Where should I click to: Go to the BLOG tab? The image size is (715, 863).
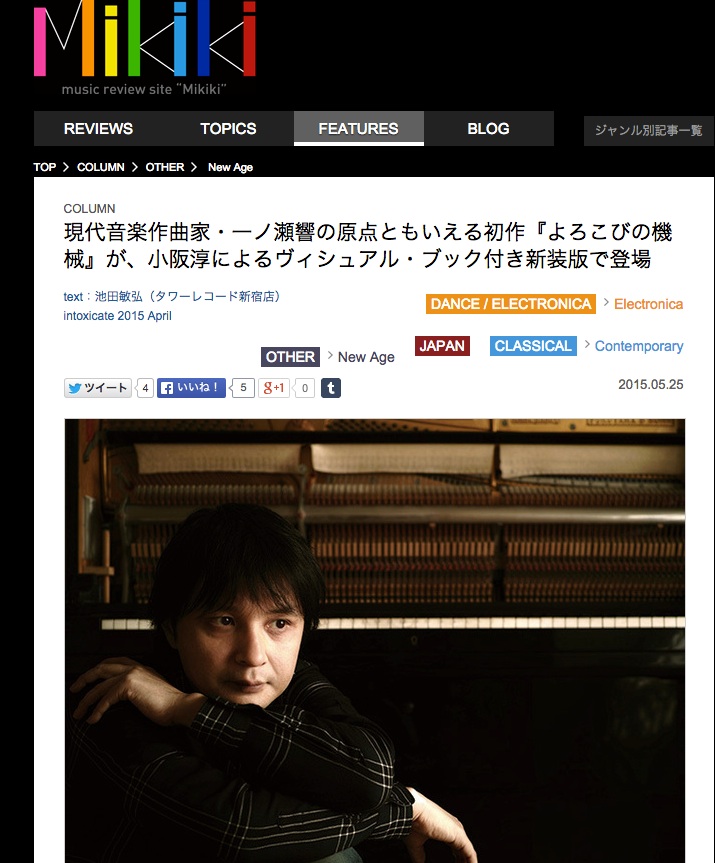(x=488, y=129)
